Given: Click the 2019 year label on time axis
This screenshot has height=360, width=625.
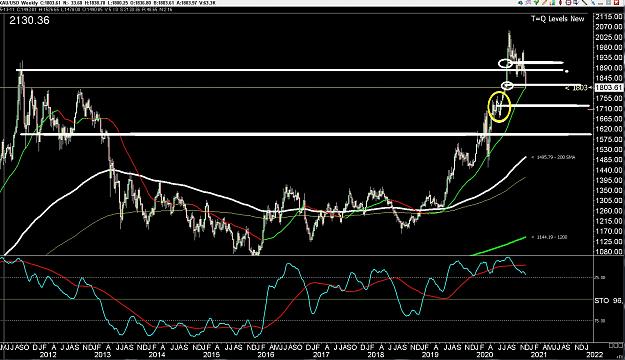Looking at the screenshot, I should [x=430, y=354].
